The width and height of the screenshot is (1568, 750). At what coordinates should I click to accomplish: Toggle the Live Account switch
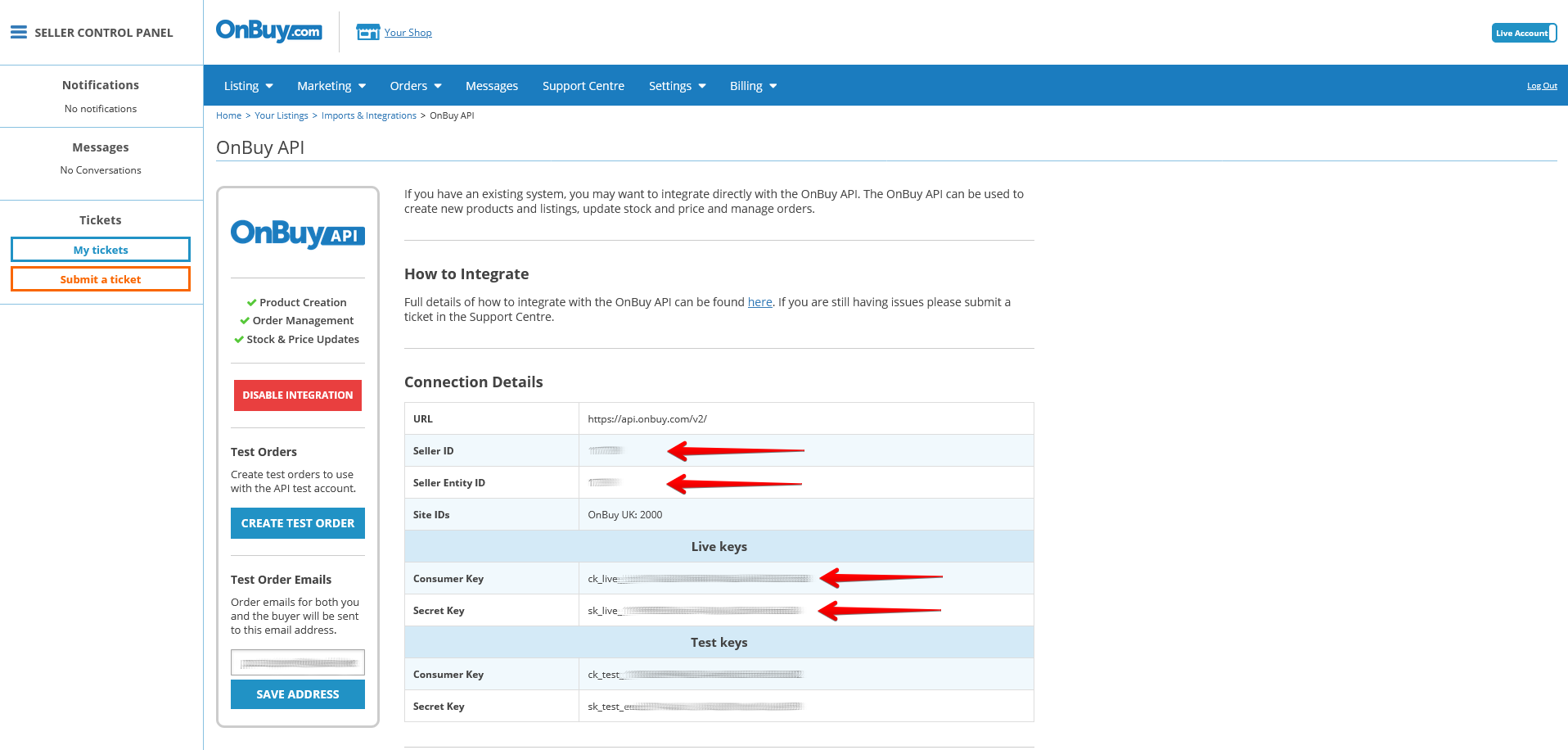tap(1523, 33)
